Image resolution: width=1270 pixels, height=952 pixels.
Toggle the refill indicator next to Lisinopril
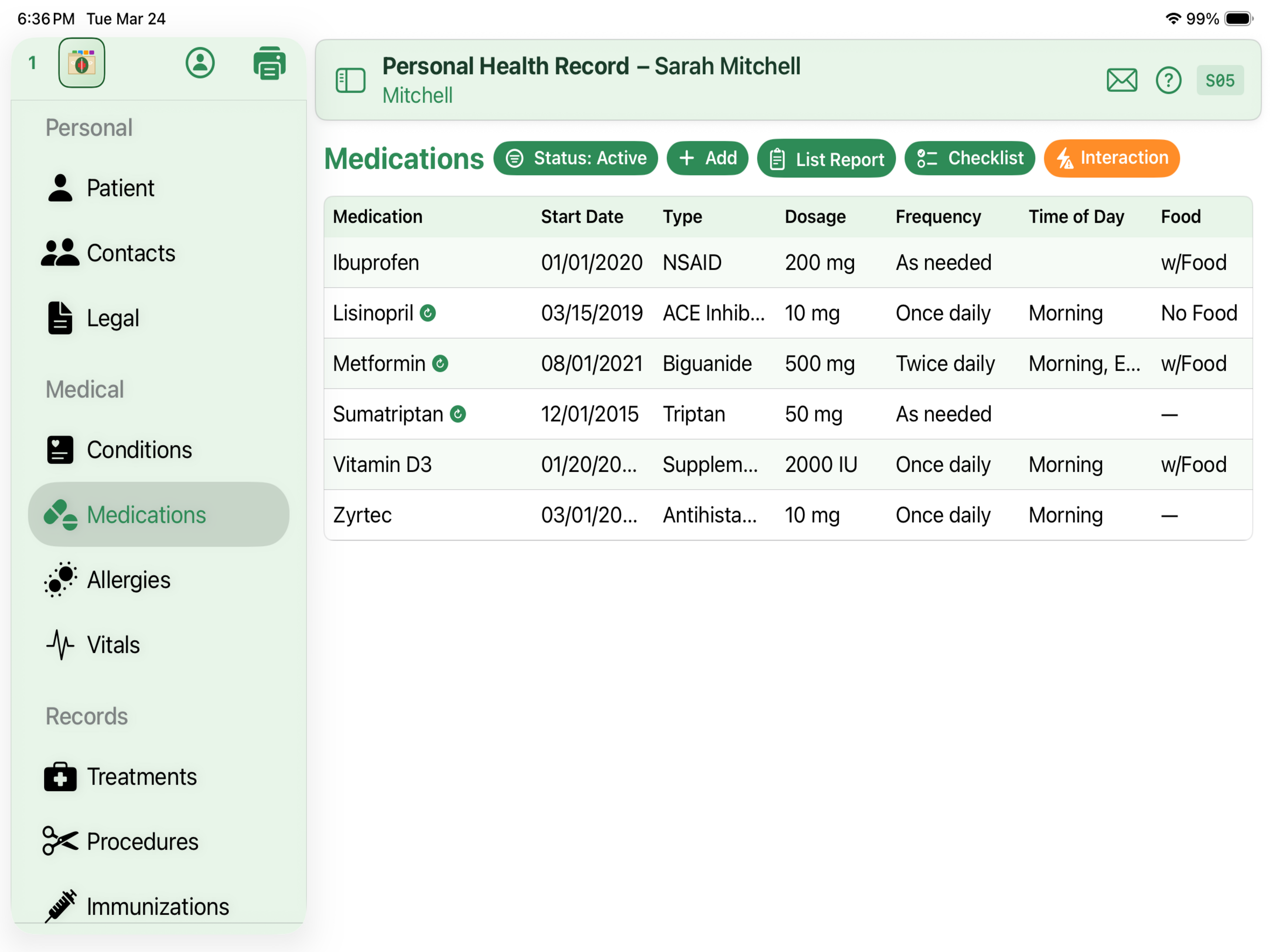click(x=428, y=313)
